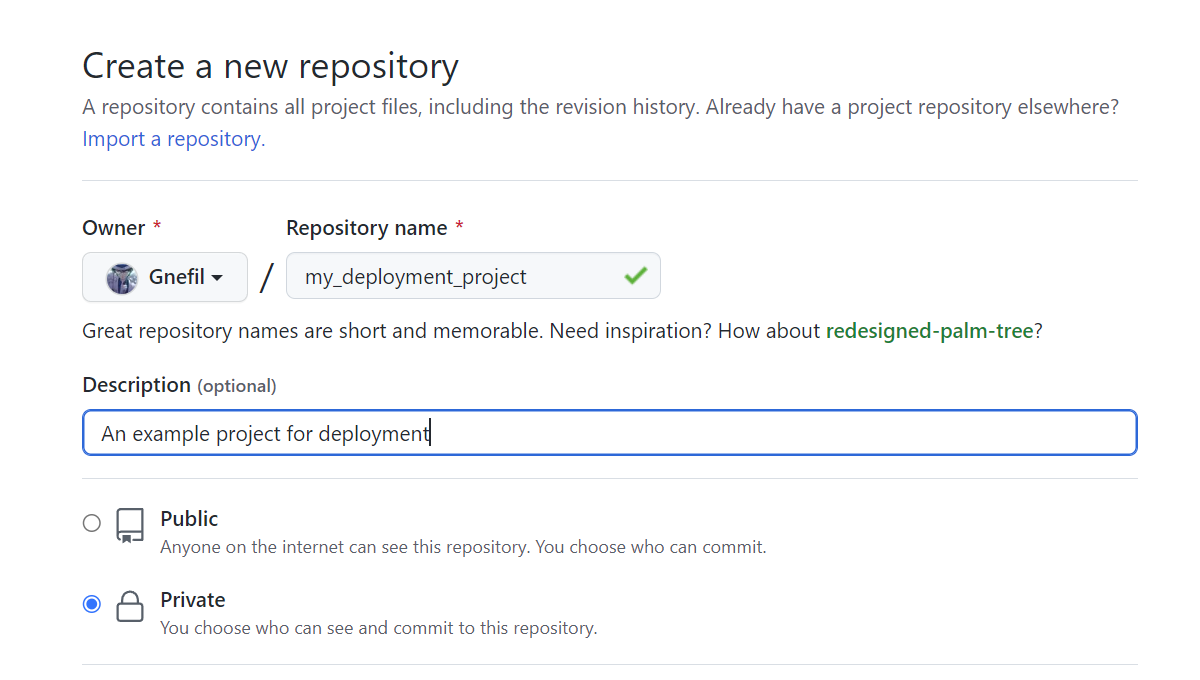Open the Owner dropdown showing Gnefil
Screen dimensions: 1200x680
tap(165, 277)
